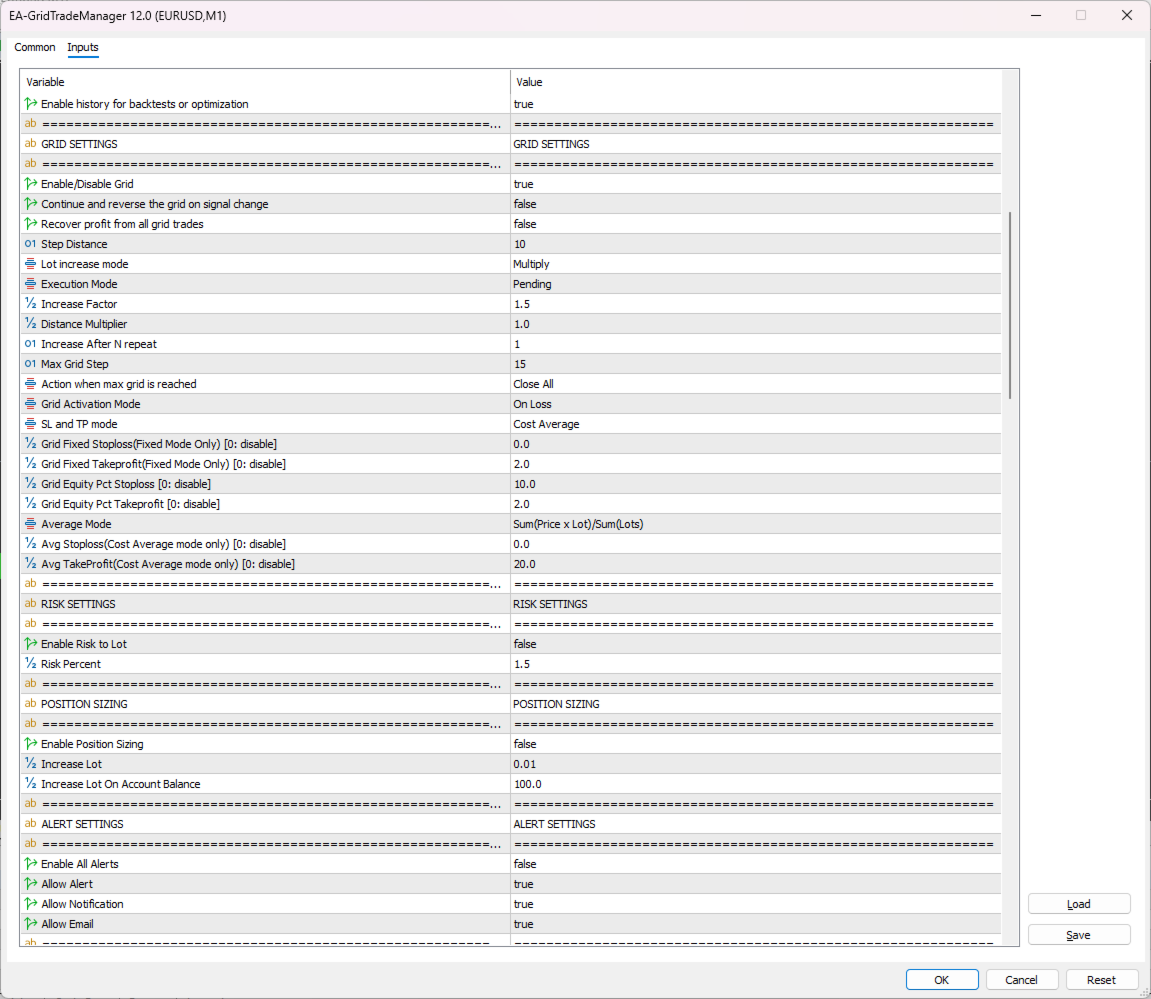Open the SL and TP mode Cost Average value

point(755,424)
